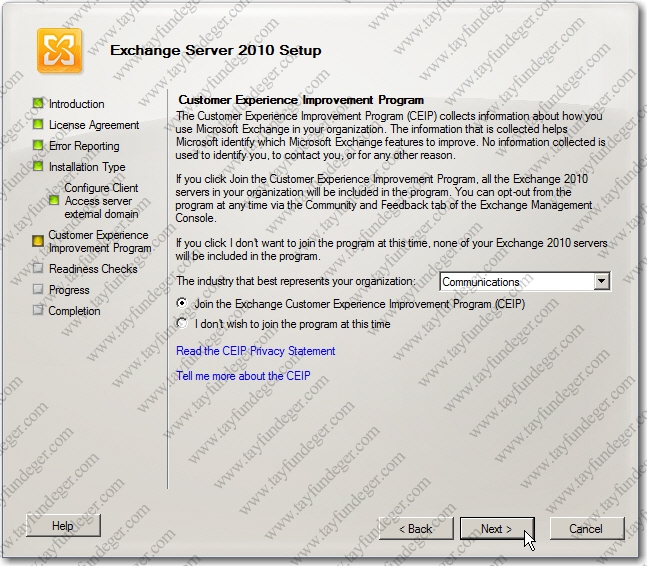
Task: Click the green Error Reporting step indicator
Action: pos(38,145)
